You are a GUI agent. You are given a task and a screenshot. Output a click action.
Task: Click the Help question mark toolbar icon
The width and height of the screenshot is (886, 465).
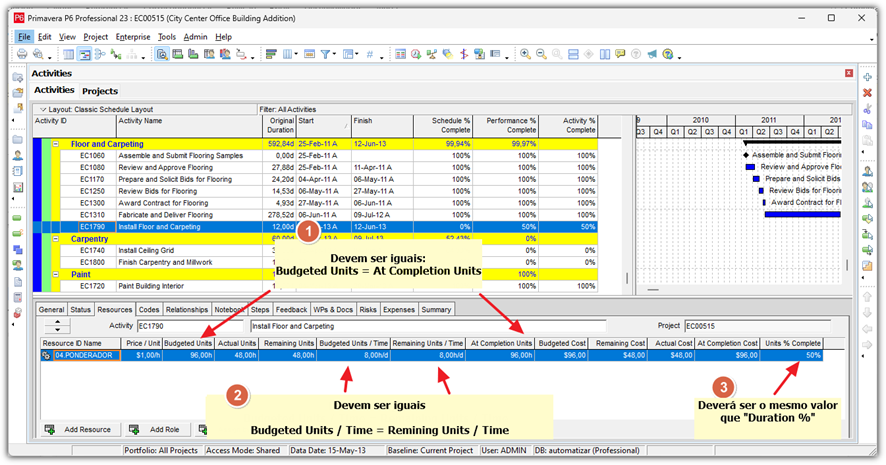coord(668,54)
